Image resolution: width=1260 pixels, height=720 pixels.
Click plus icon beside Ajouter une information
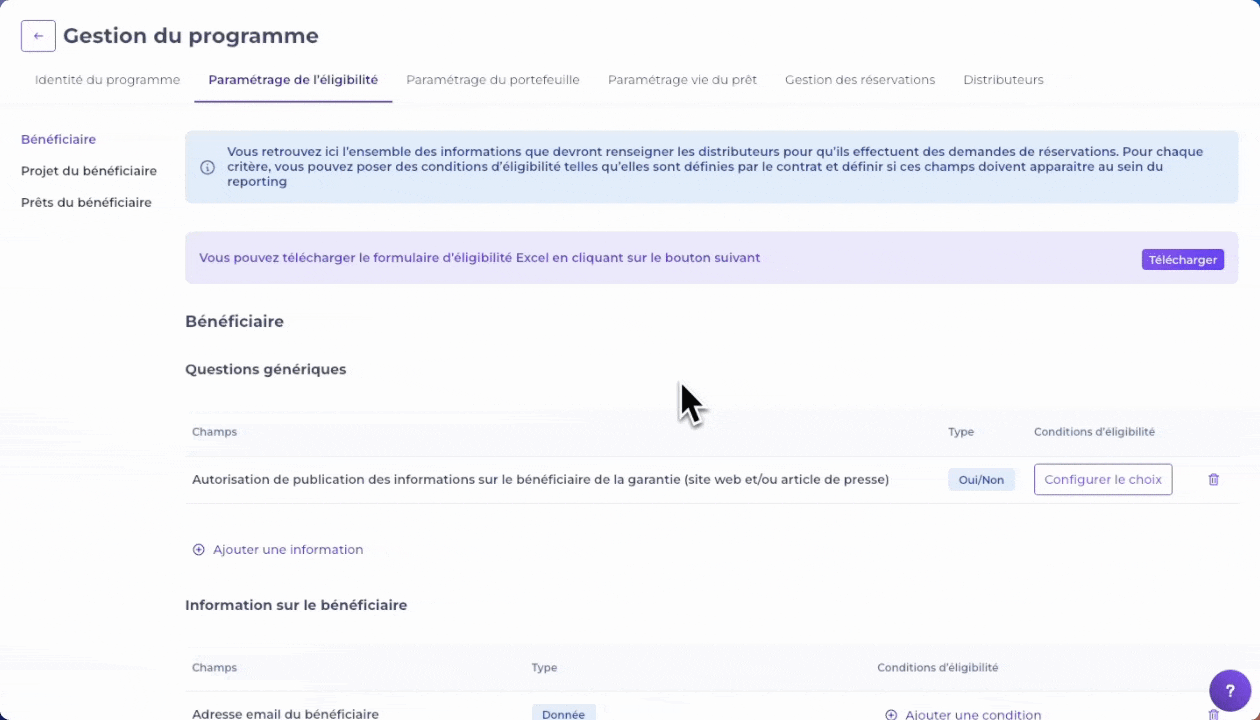tap(198, 550)
